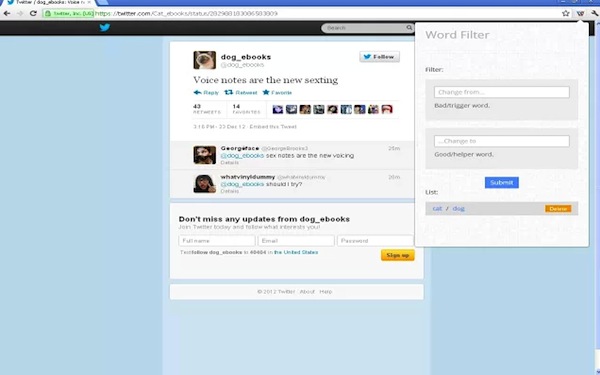Click the Word Filter popup heading
Viewport: 600px width, 375px height.
point(457,35)
